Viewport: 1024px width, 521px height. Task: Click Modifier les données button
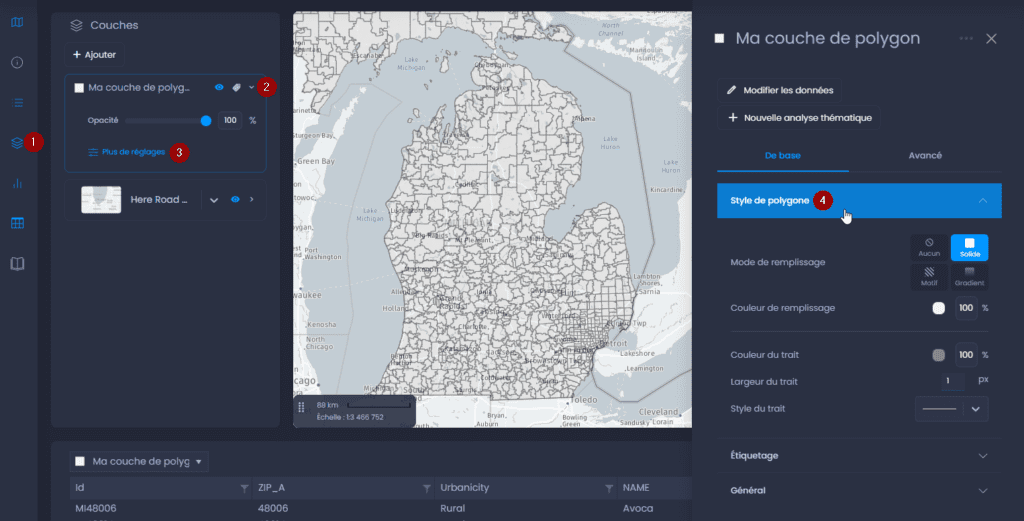[x=780, y=90]
